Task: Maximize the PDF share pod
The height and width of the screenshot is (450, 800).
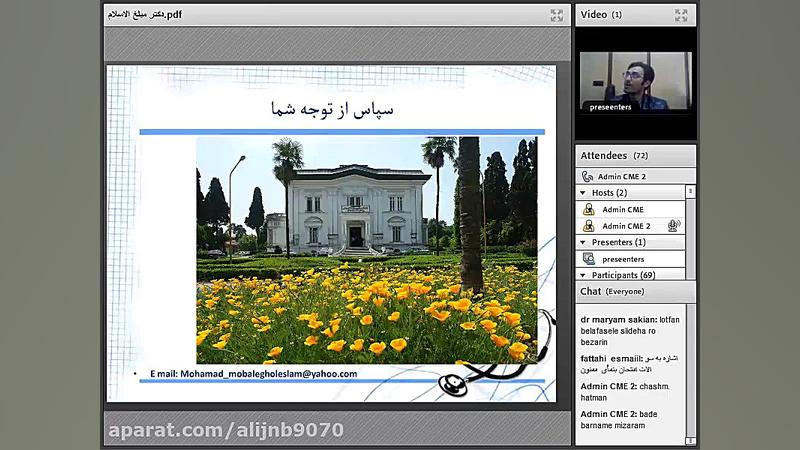Action: pyautogui.click(x=557, y=15)
